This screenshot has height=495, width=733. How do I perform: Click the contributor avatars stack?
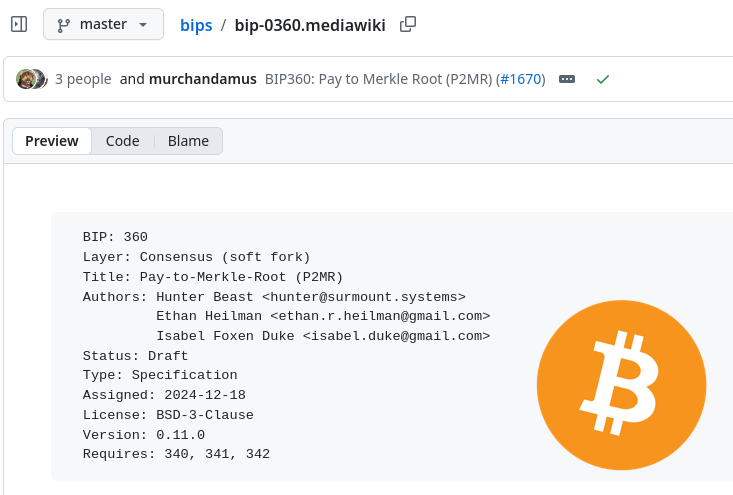(32, 79)
